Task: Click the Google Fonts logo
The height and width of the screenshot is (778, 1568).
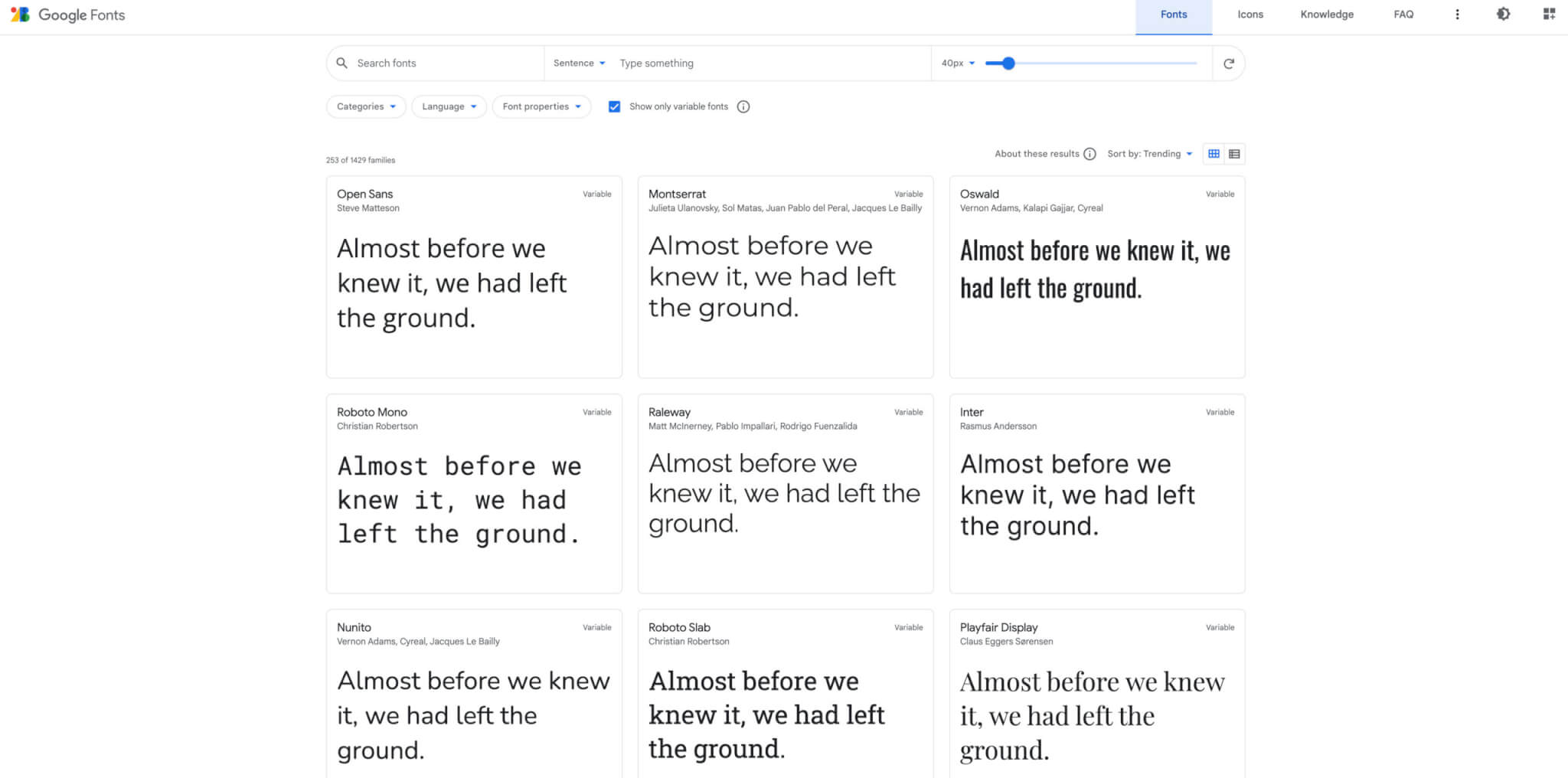Action: tap(67, 15)
